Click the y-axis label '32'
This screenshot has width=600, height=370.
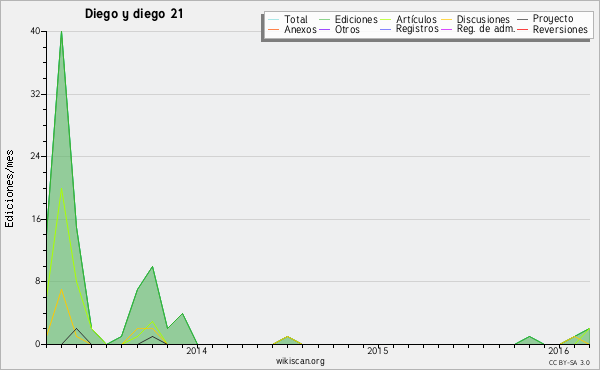tap(35, 94)
